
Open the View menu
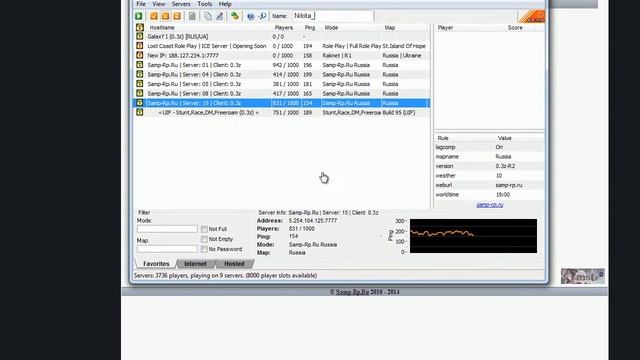point(158,4)
